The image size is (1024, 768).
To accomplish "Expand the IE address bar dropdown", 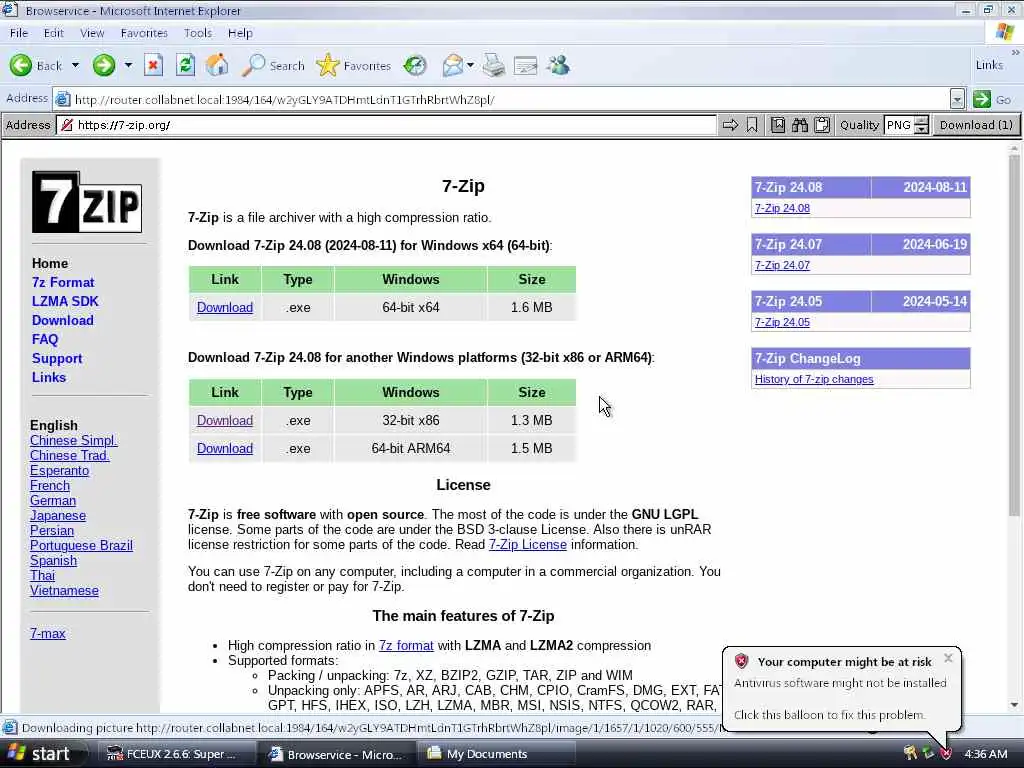I will click(957, 99).
